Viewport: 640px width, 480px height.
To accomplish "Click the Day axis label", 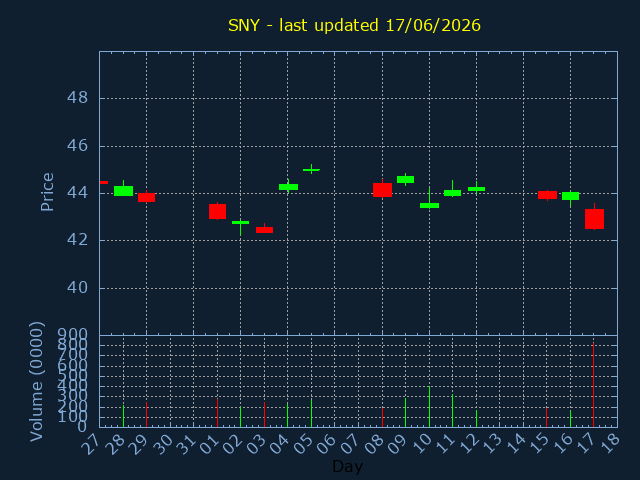I will pyautogui.click(x=347, y=466).
